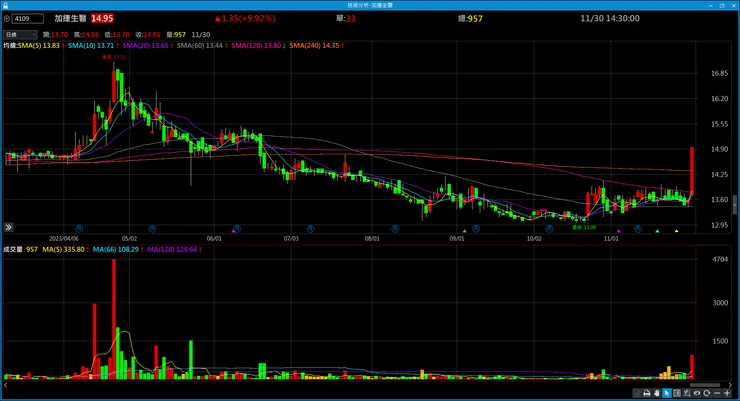Click the 均線 moving average label
Viewport: 740px width, 401px height.
point(10,45)
